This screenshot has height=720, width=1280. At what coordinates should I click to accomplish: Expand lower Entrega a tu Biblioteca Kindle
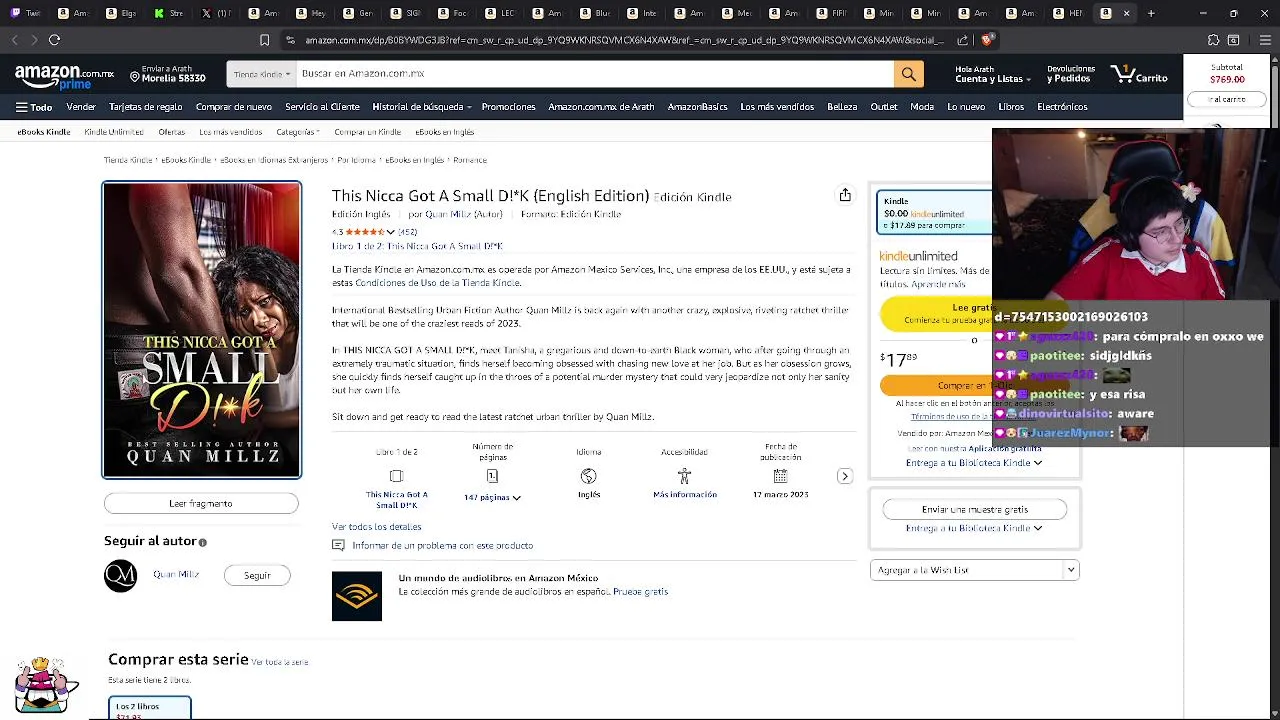(974, 528)
